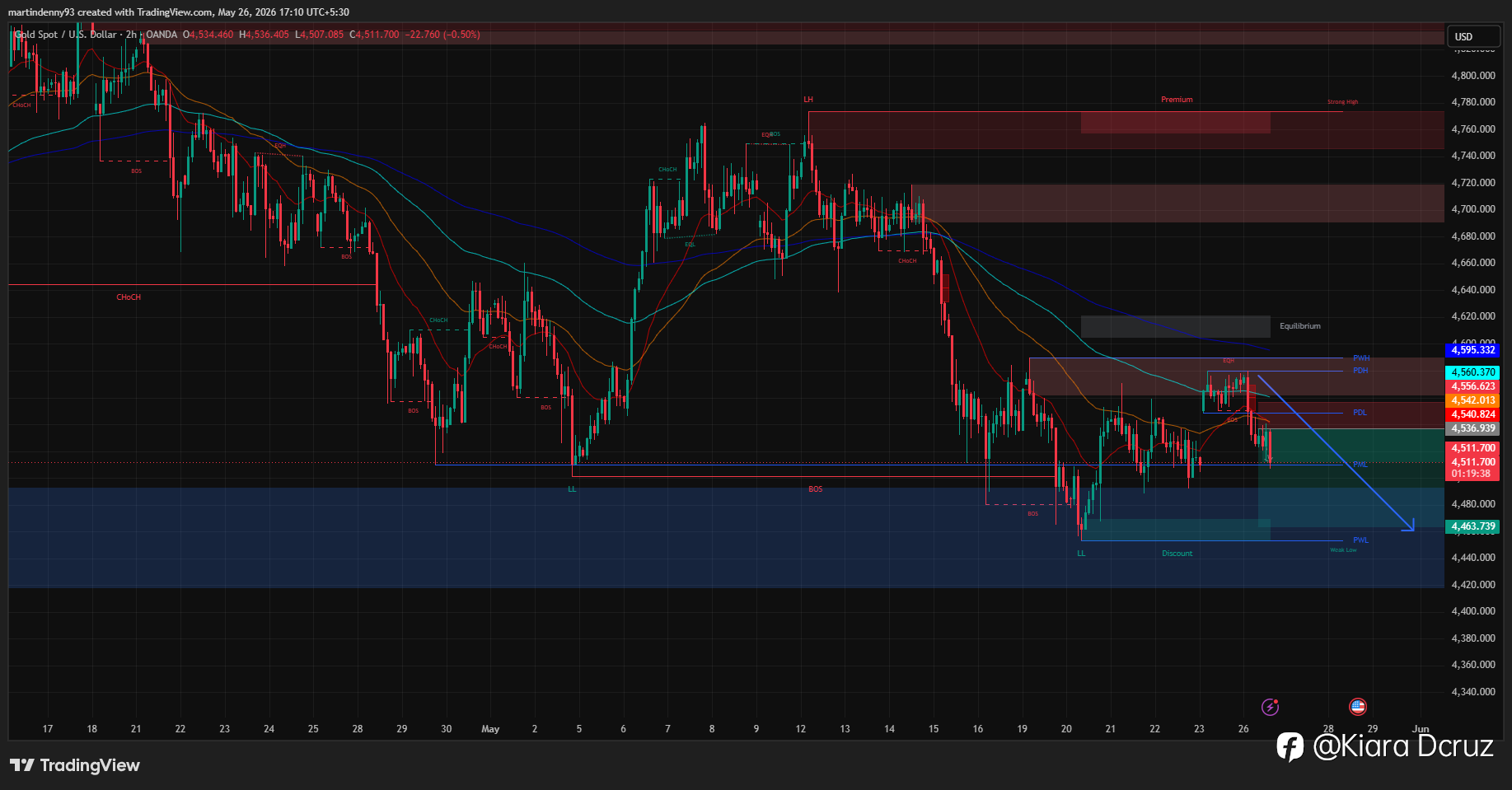The image size is (1512, 790).
Task: Click the Gold Spot / U.S. Dollar symbol title
Action: pos(66,35)
